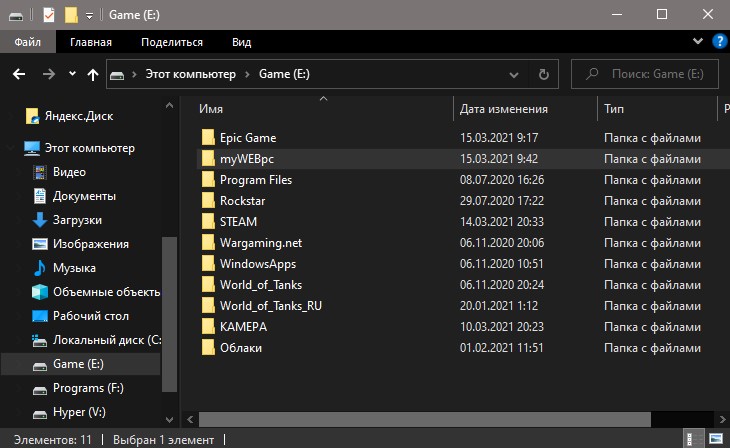
Task: Expand the address bar history dropdown
Action: pos(514,75)
